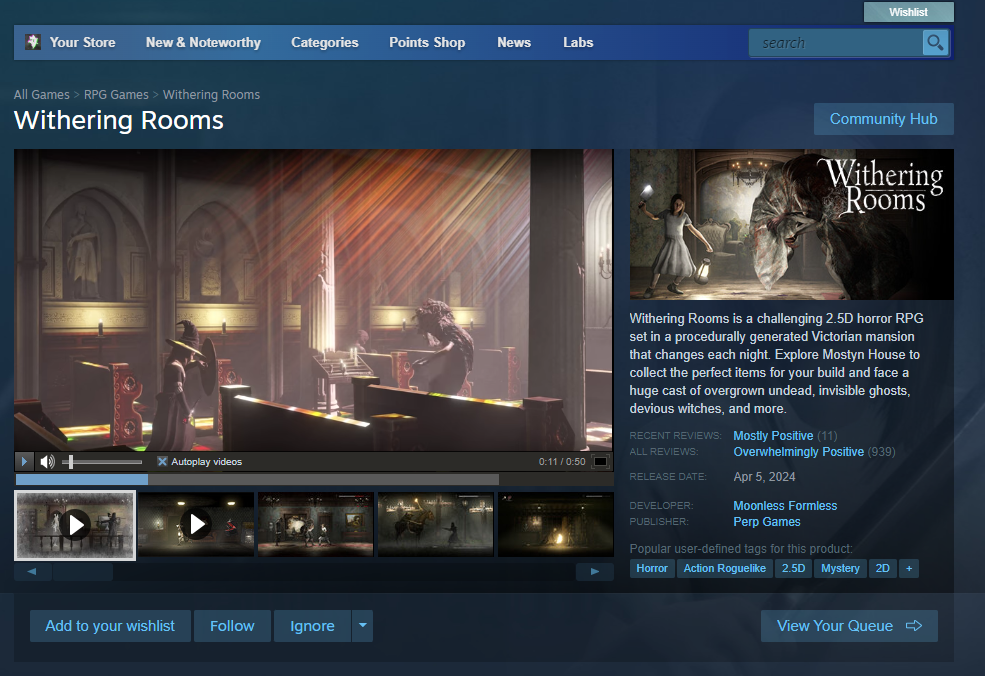The height and width of the screenshot is (676, 985).
Task: Mute the video with the speaker icon
Action: (x=47, y=462)
